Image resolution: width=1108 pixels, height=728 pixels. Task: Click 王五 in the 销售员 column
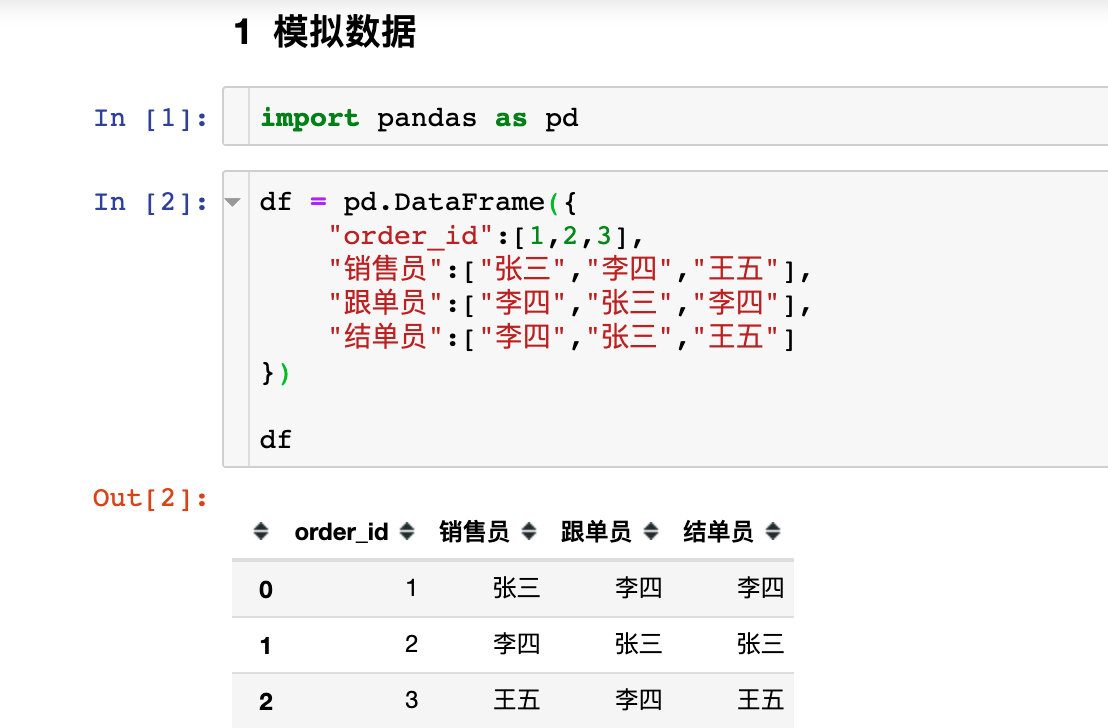516,699
